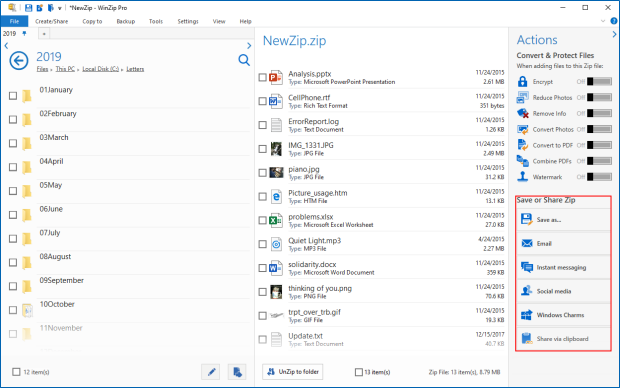Image resolution: width=620 pixels, height=388 pixels.
Task: Enable the Watermark switch
Action: [x=599, y=177]
